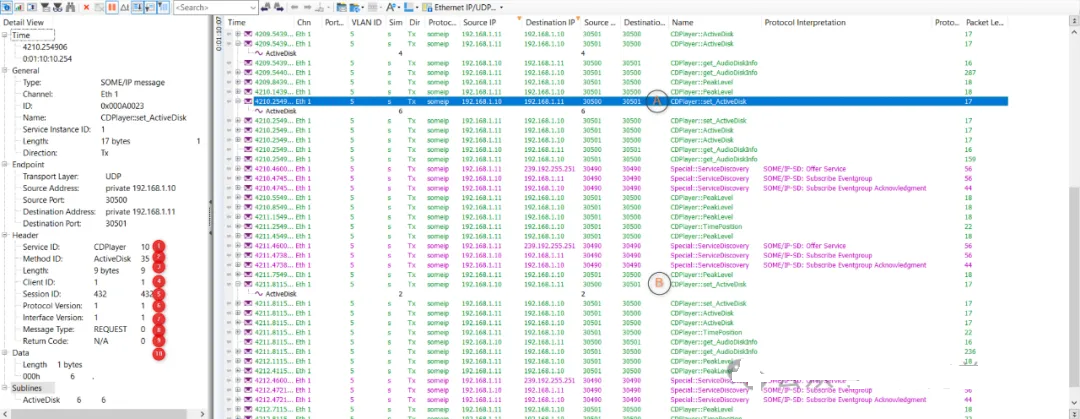Collapse the ActiveDisk subline of 4211.8115 set_ActiveDisk row
This screenshot has width=1080, height=419.
coord(238,284)
